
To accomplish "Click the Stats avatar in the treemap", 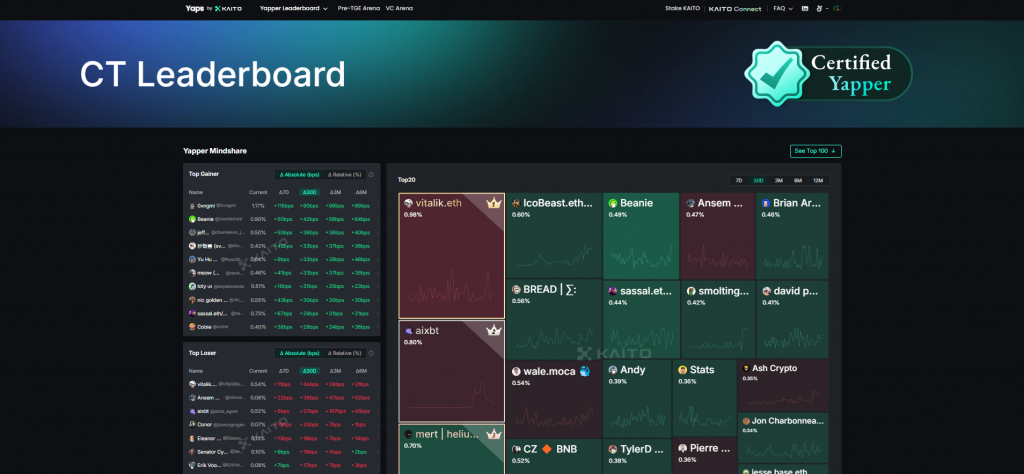I will (682, 370).
